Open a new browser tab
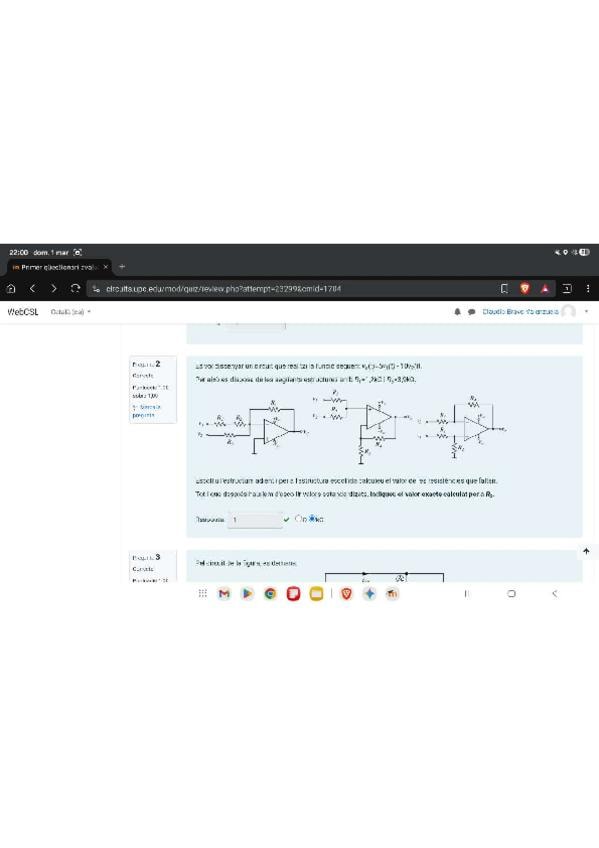The height and width of the screenshot is (848, 599). click(x=122, y=267)
